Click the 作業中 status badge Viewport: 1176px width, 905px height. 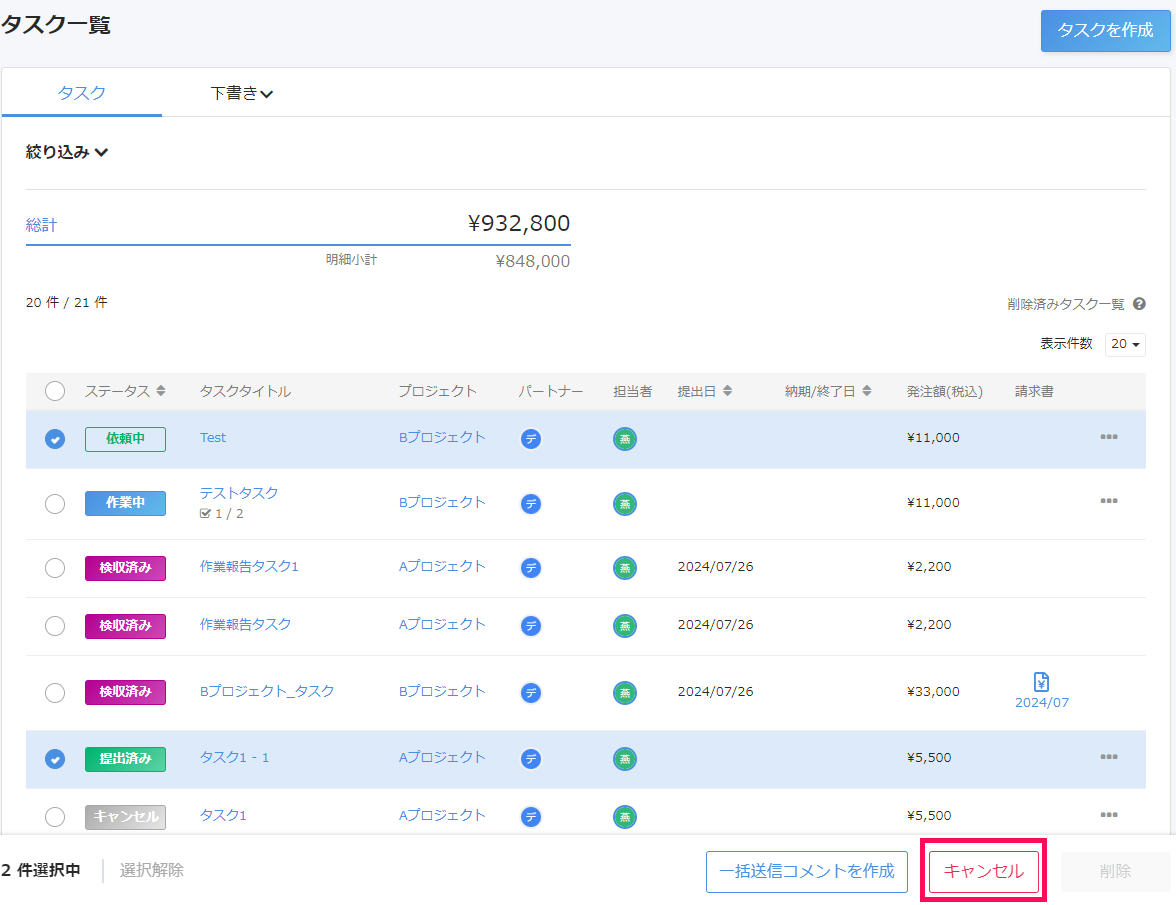[125, 503]
